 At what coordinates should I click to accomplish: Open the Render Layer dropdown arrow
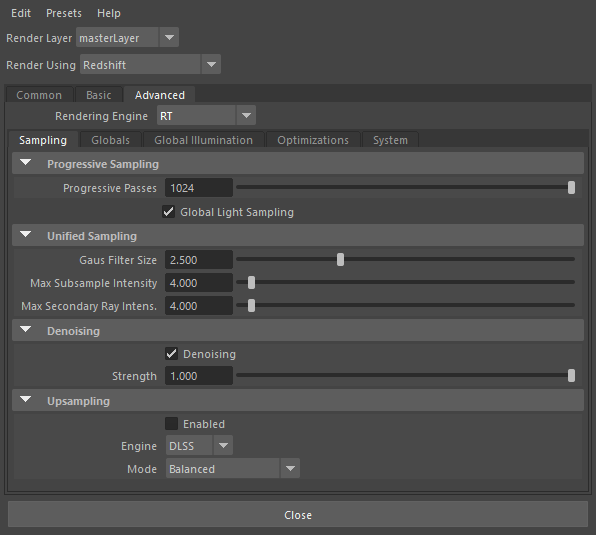pos(169,38)
